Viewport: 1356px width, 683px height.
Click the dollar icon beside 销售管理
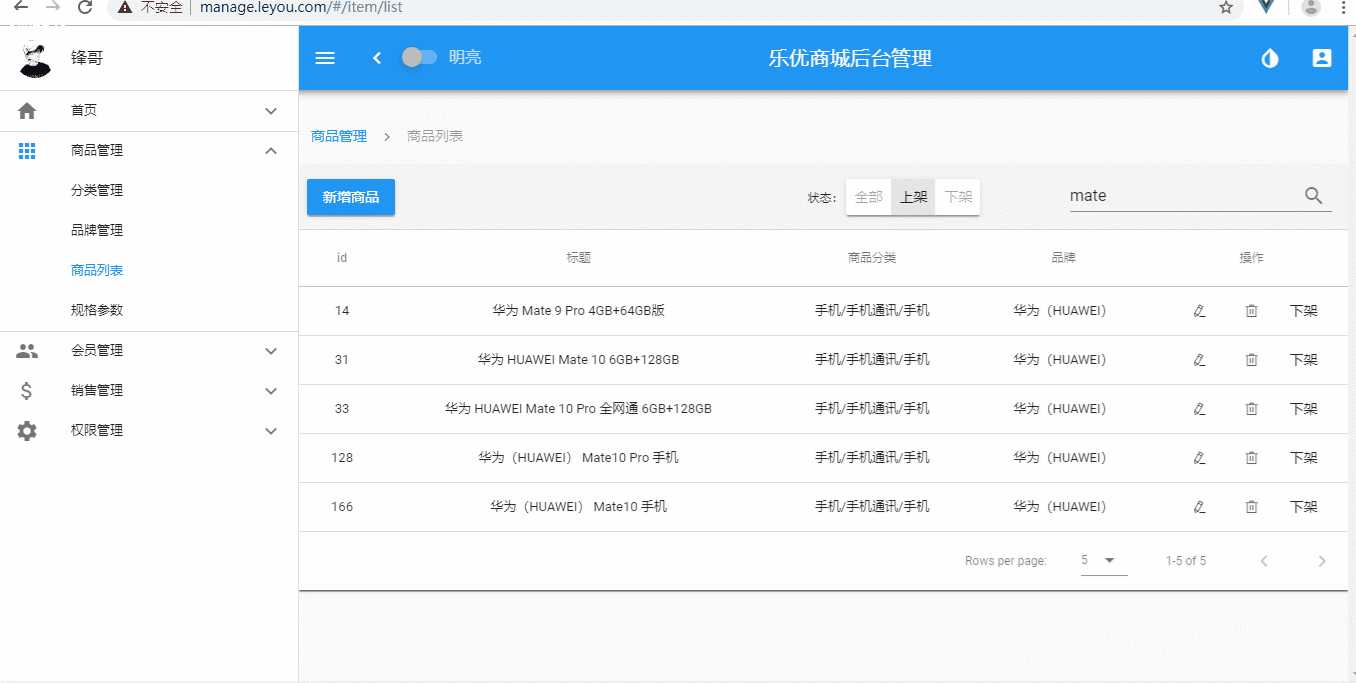27,391
